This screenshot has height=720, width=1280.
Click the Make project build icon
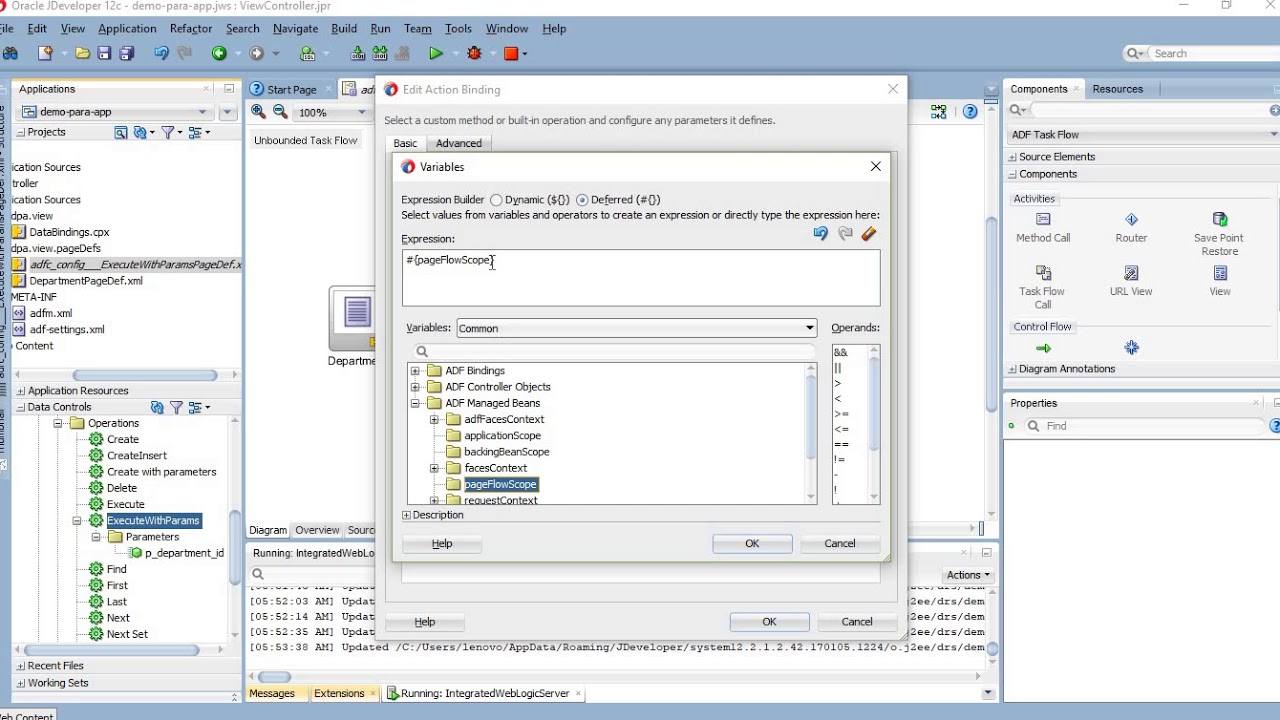pos(358,54)
